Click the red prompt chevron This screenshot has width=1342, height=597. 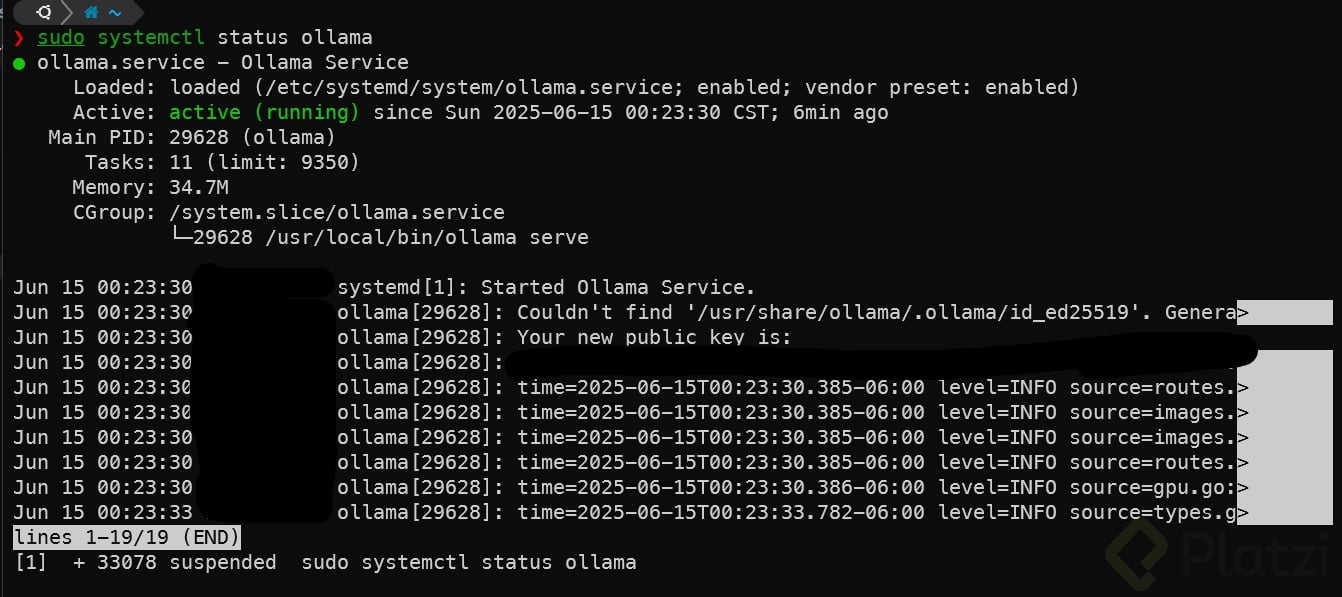click(x=19, y=38)
